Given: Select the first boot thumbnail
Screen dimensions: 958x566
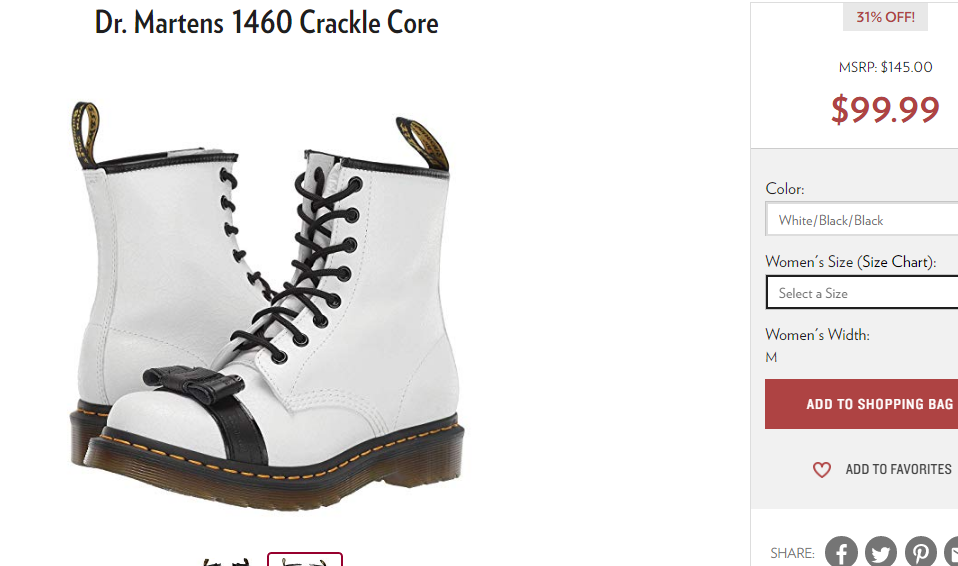Looking at the screenshot, I should point(227,560).
